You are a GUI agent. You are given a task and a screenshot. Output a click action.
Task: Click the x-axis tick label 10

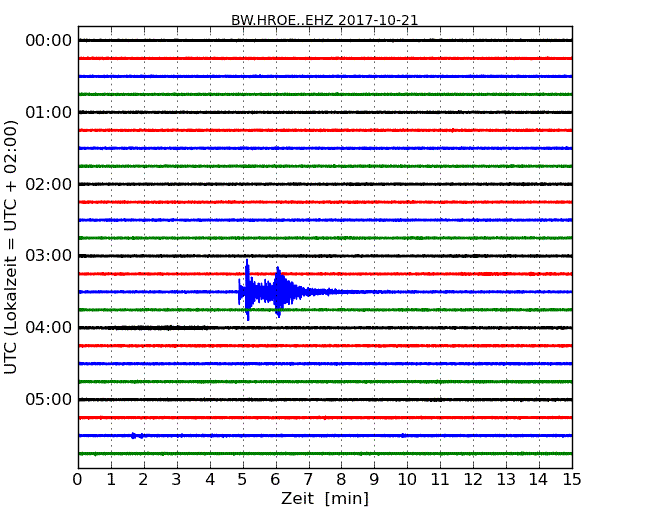click(x=407, y=480)
